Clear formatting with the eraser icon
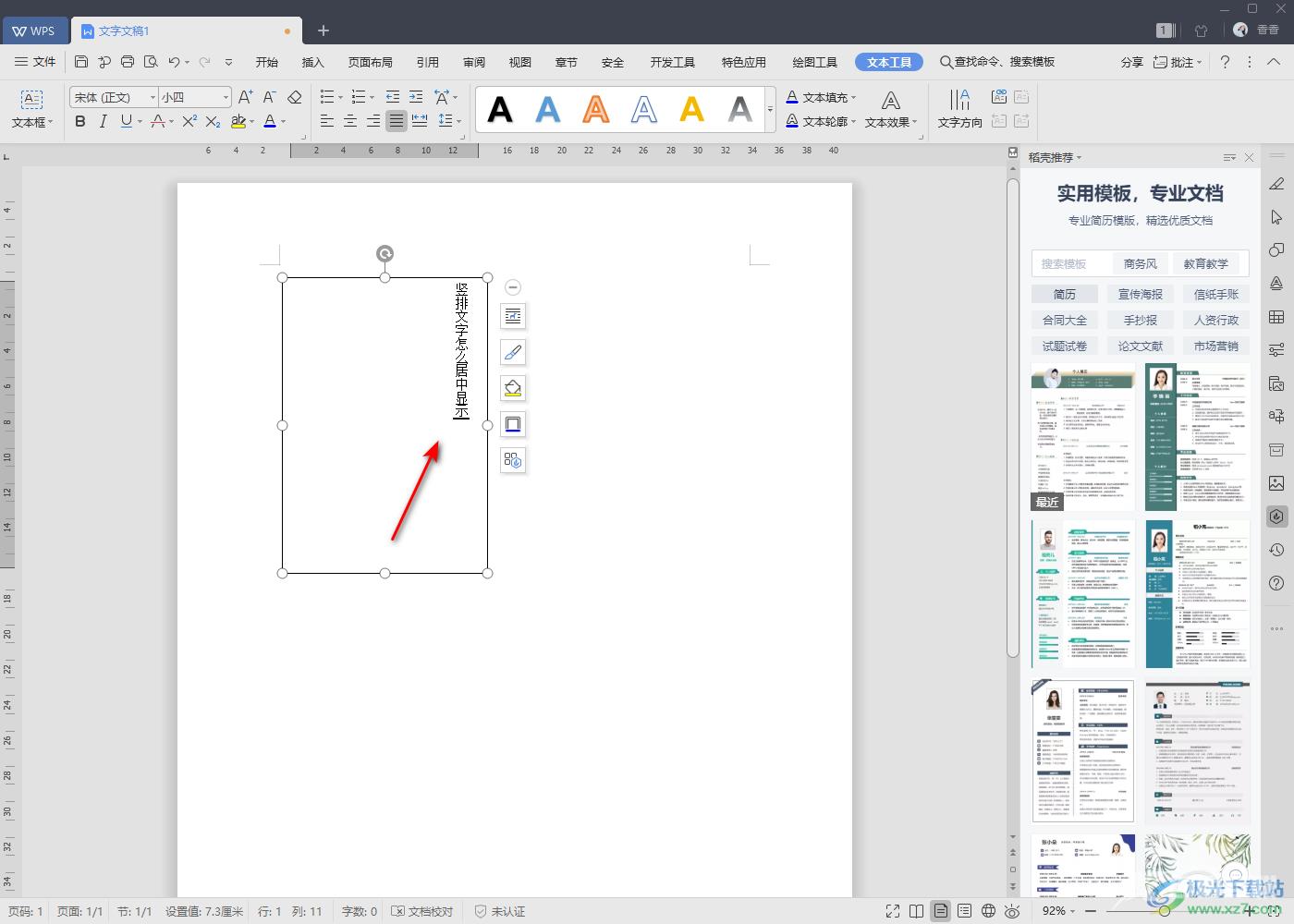Viewport: 1294px width, 924px height. point(295,97)
